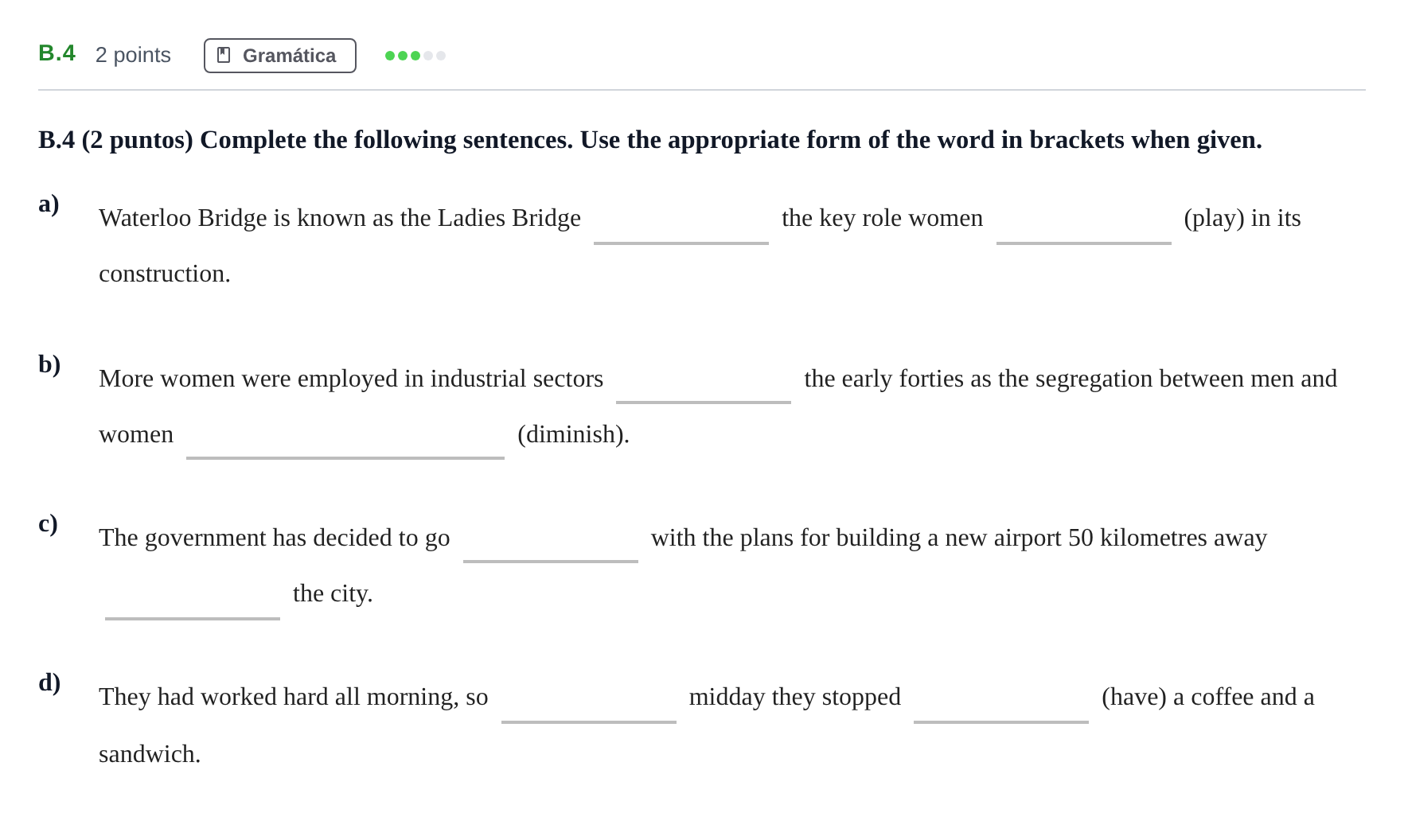Select the blank before '(have) a coffee'
This screenshot has height=840, width=1404.
pyautogui.click(x=1001, y=702)
